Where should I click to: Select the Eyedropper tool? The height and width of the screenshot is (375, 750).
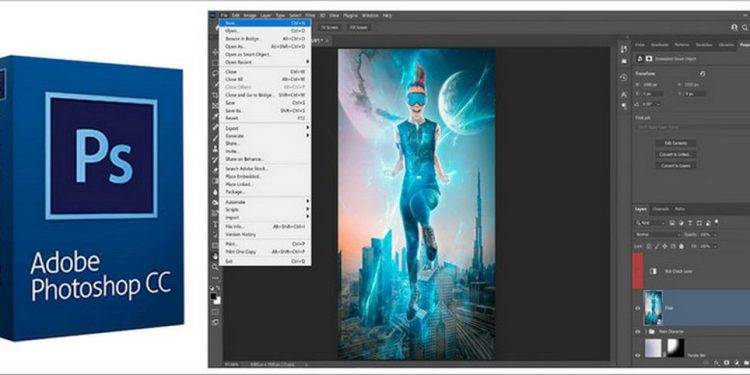[215, 116]
